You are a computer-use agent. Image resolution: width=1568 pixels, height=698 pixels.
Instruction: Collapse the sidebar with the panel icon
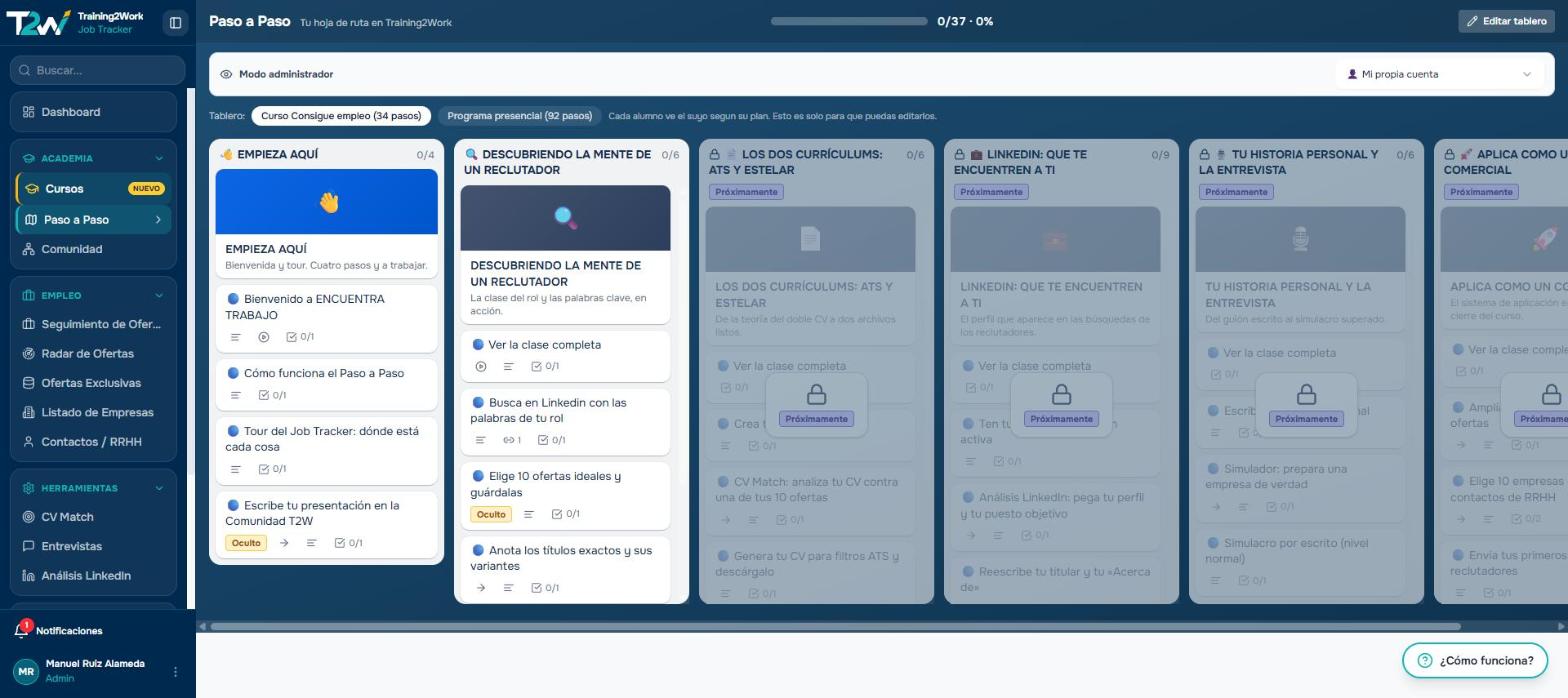pos(175,22)
